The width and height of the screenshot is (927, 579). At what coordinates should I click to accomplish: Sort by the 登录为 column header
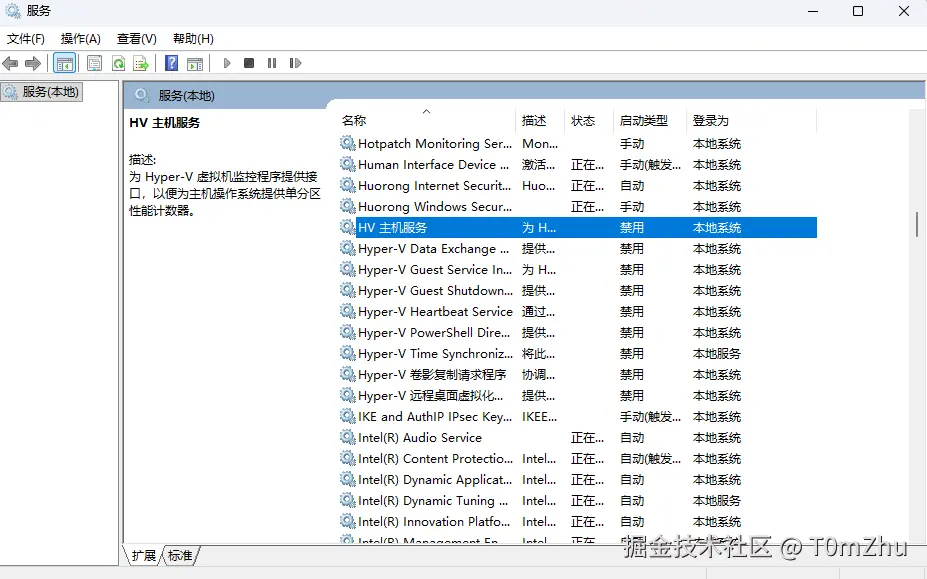click(711, 121)
